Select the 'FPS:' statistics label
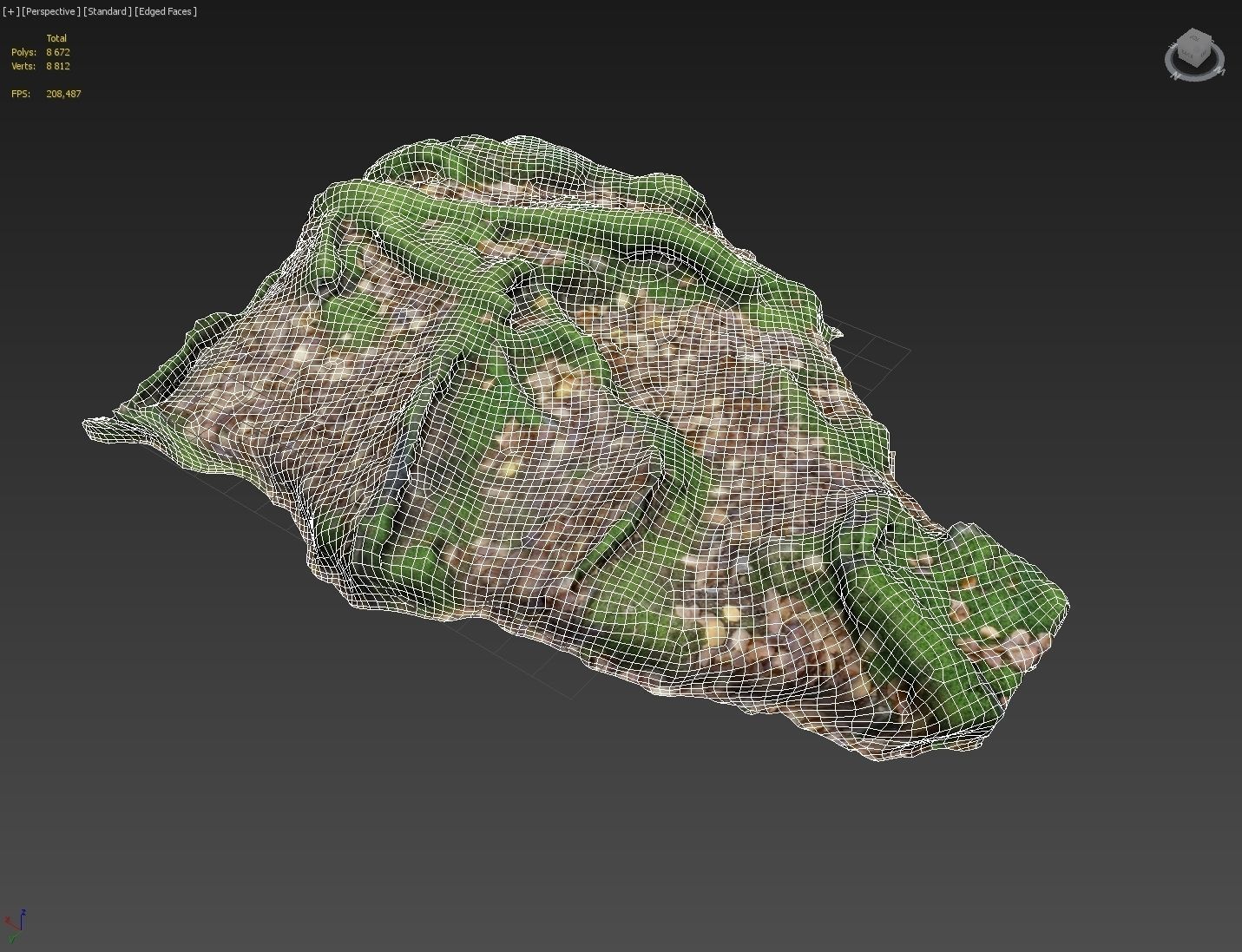The width and height of the screenshot is (1242, 952). click(21, 94)
